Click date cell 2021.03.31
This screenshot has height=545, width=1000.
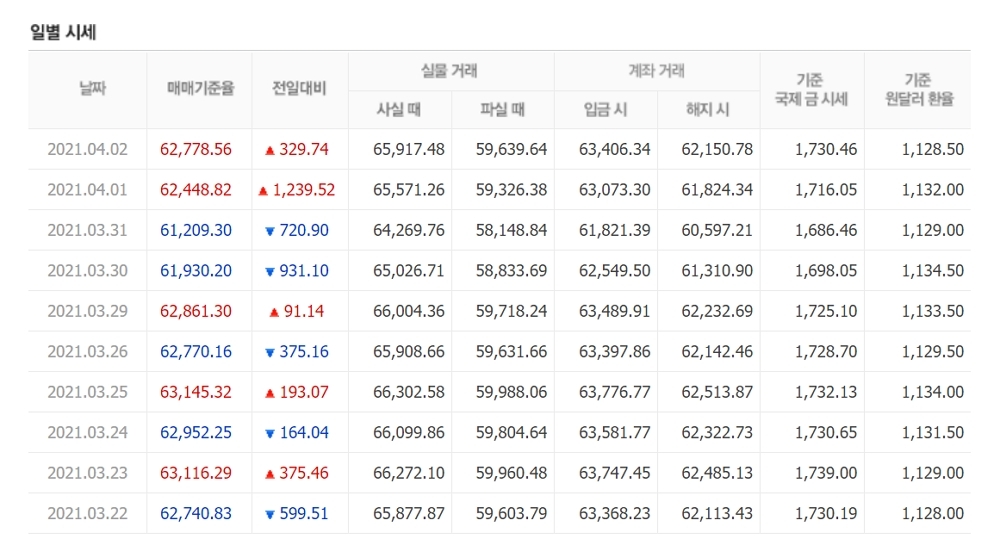pyautogui.click(x=87, y=230)
